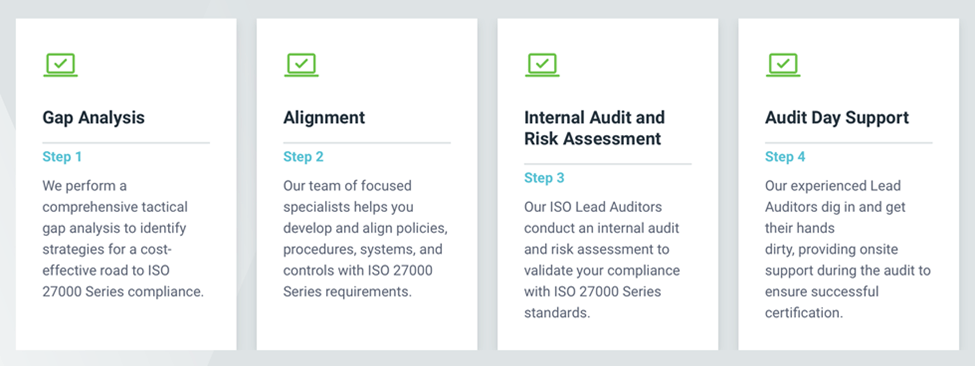Image resolution: width=975 pixels, height=366 pixels.
Task: Open the Audit Day Support title
Action: coord(837,117)
